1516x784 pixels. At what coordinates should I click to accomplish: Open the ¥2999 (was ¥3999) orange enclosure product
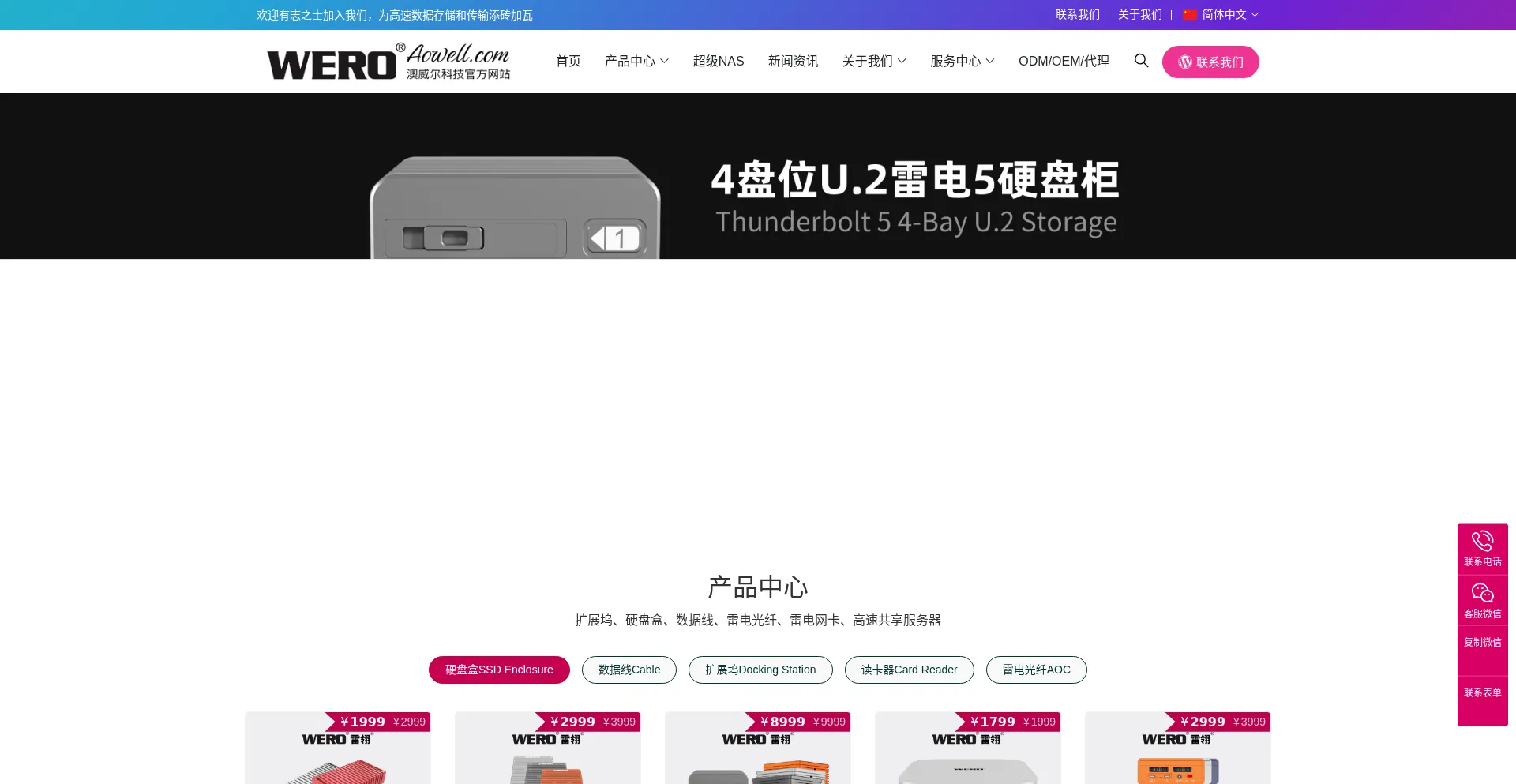click(x=1178, y=748)
